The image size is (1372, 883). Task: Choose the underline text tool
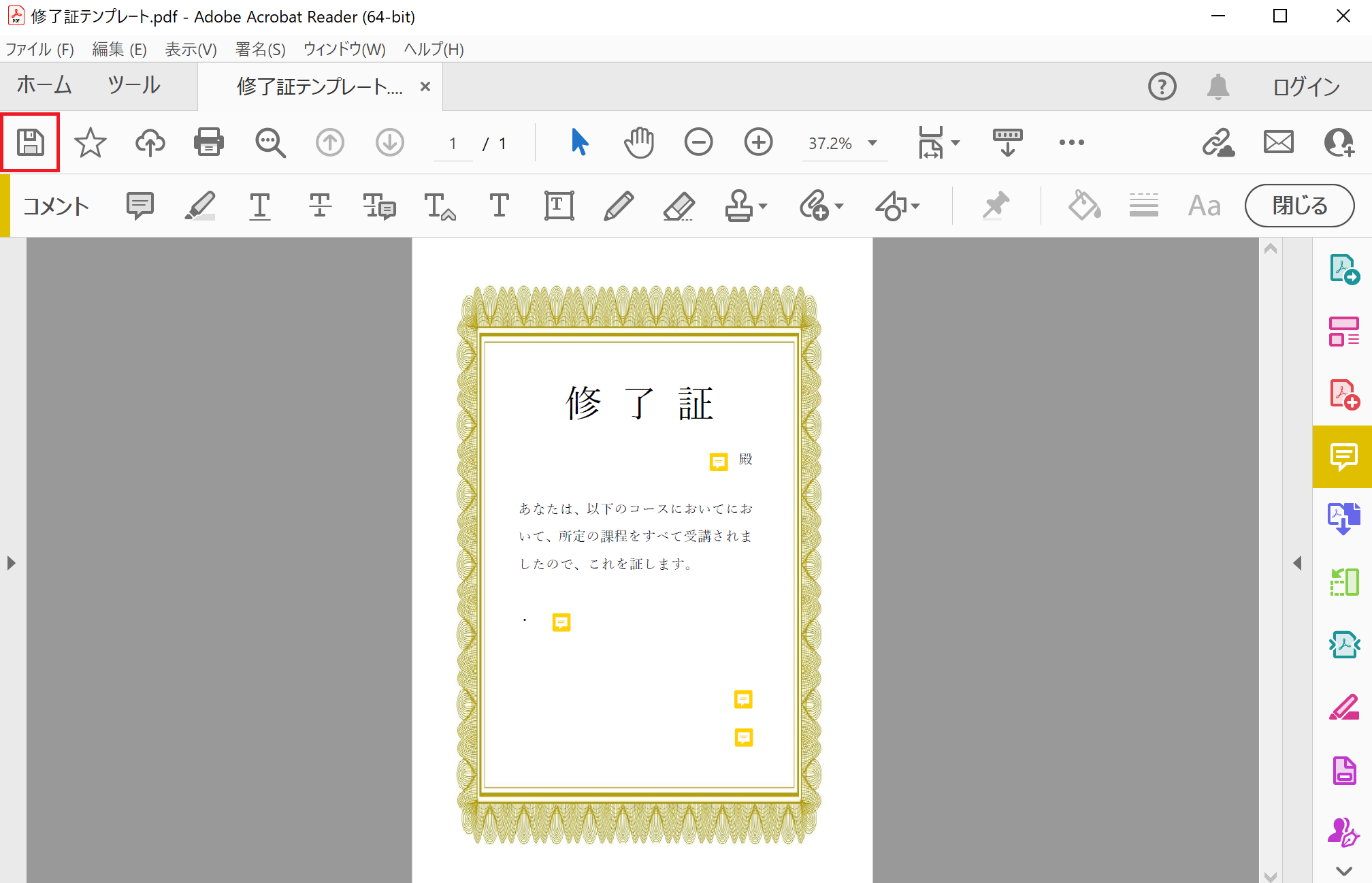[260, 206]
